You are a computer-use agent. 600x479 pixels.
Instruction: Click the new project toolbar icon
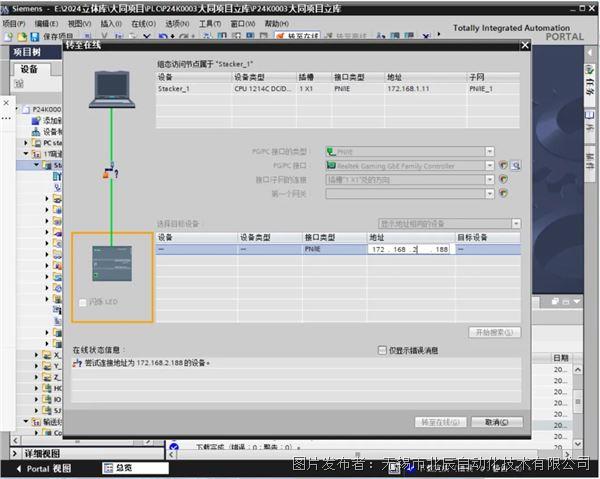(9, 37)
